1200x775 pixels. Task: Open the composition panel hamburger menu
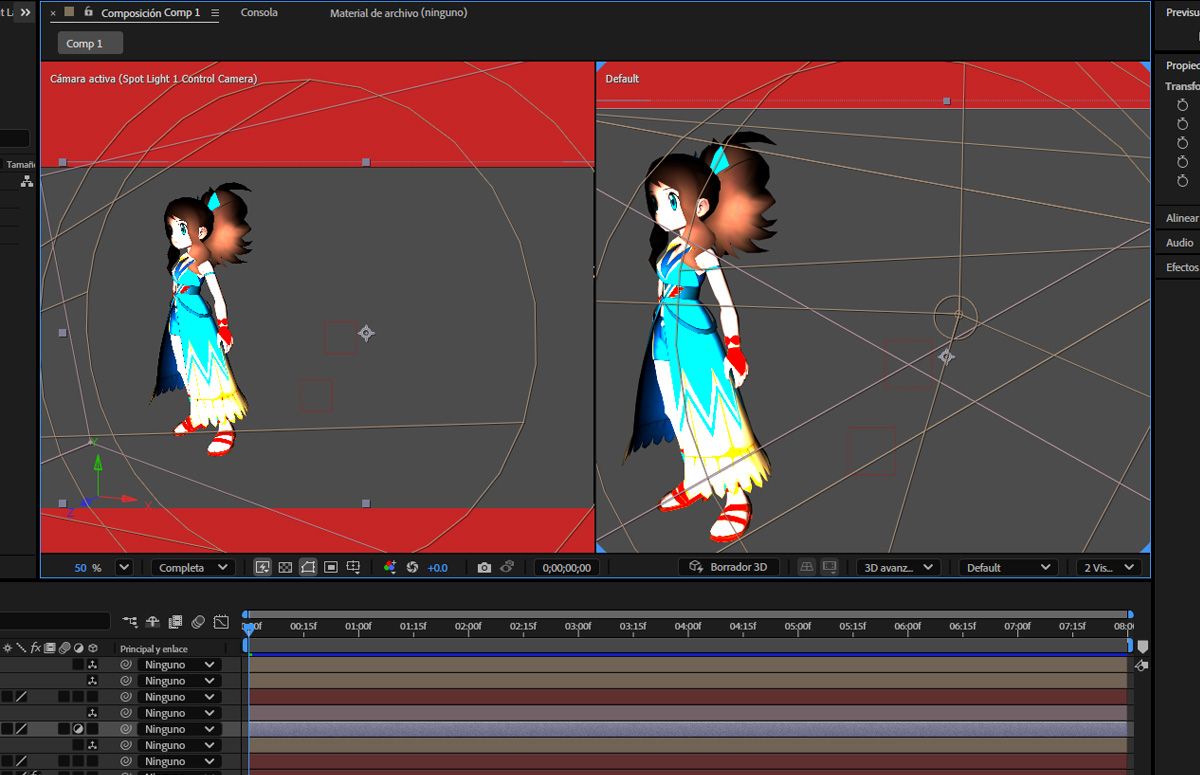pos(215,13)
